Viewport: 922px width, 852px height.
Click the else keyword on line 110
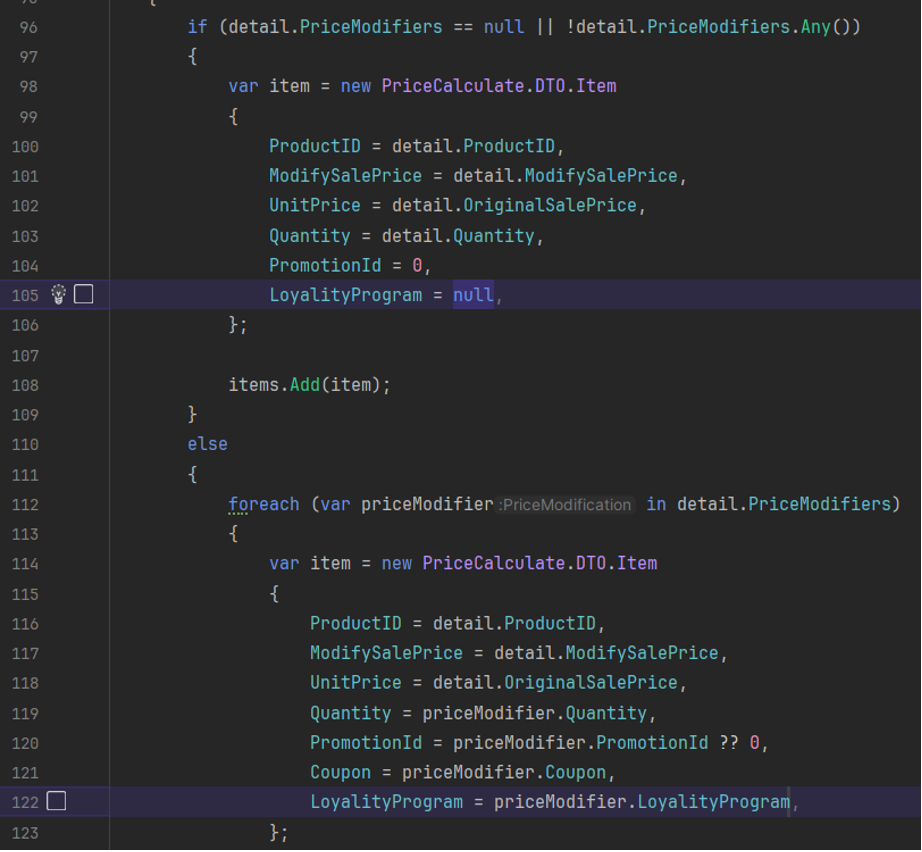pyautogui.click(x=207, y=444)
